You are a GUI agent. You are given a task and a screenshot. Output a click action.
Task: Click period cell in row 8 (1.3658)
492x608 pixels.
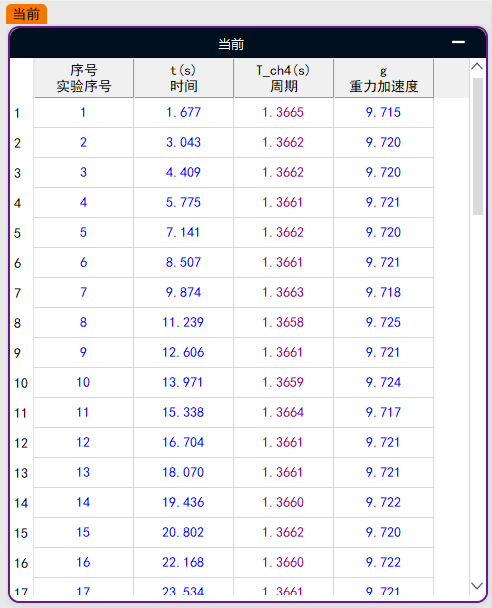(x=283, y=322)
